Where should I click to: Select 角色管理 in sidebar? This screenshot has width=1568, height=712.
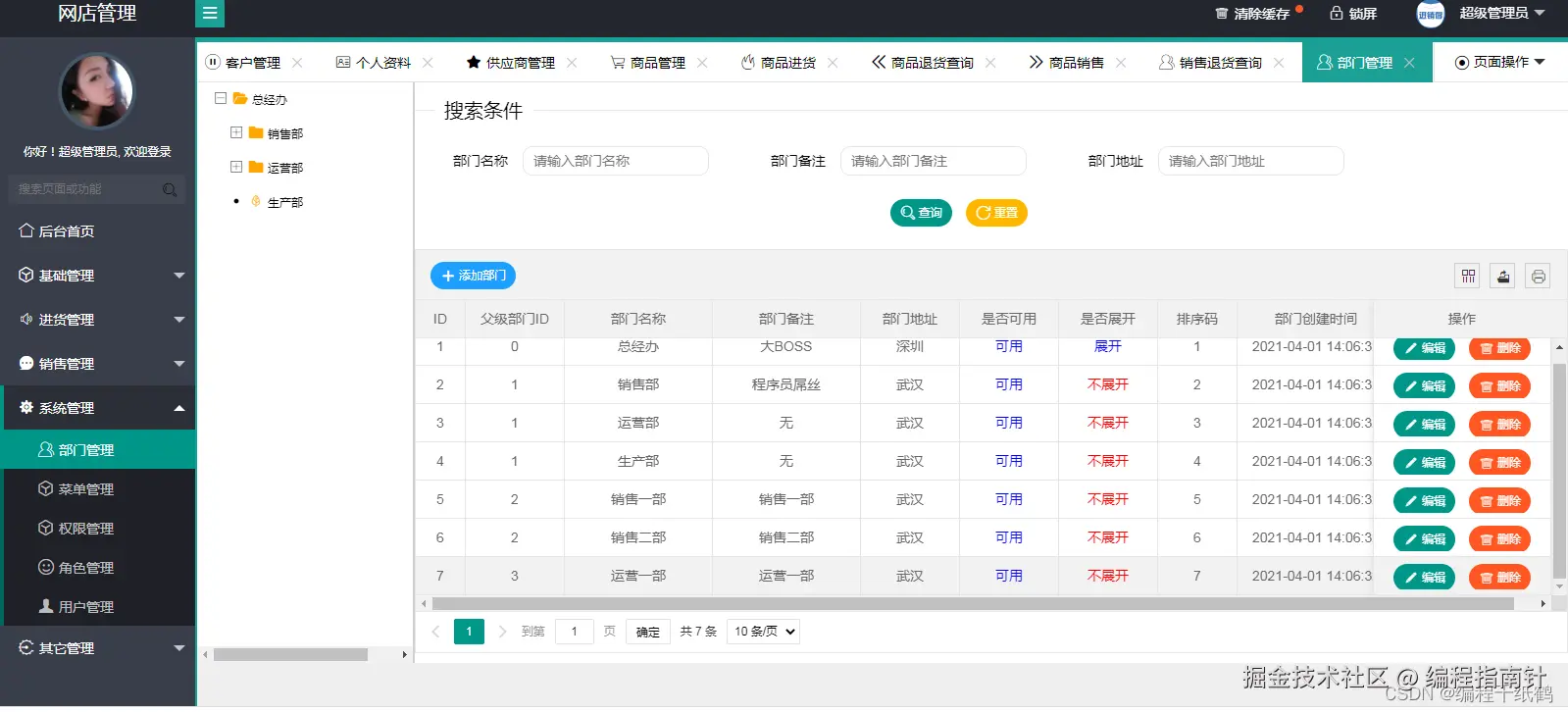click(98, 568)
